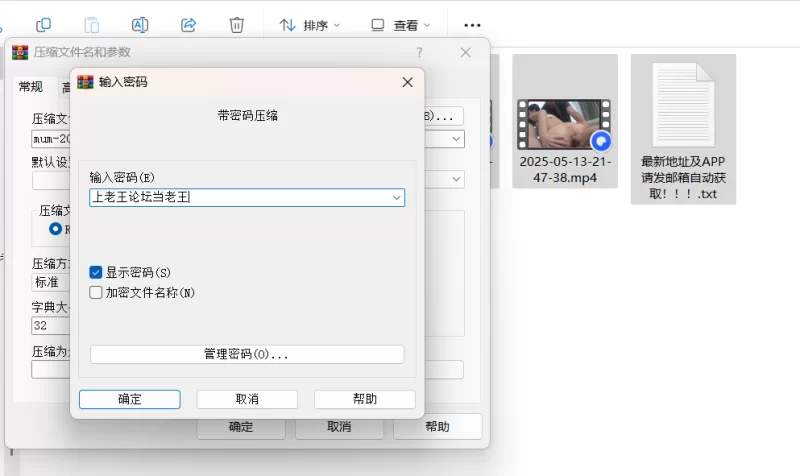Click WinRAR icon in 压缩文件名和参数 title bar
800x476 pixels.
[20, 52]
